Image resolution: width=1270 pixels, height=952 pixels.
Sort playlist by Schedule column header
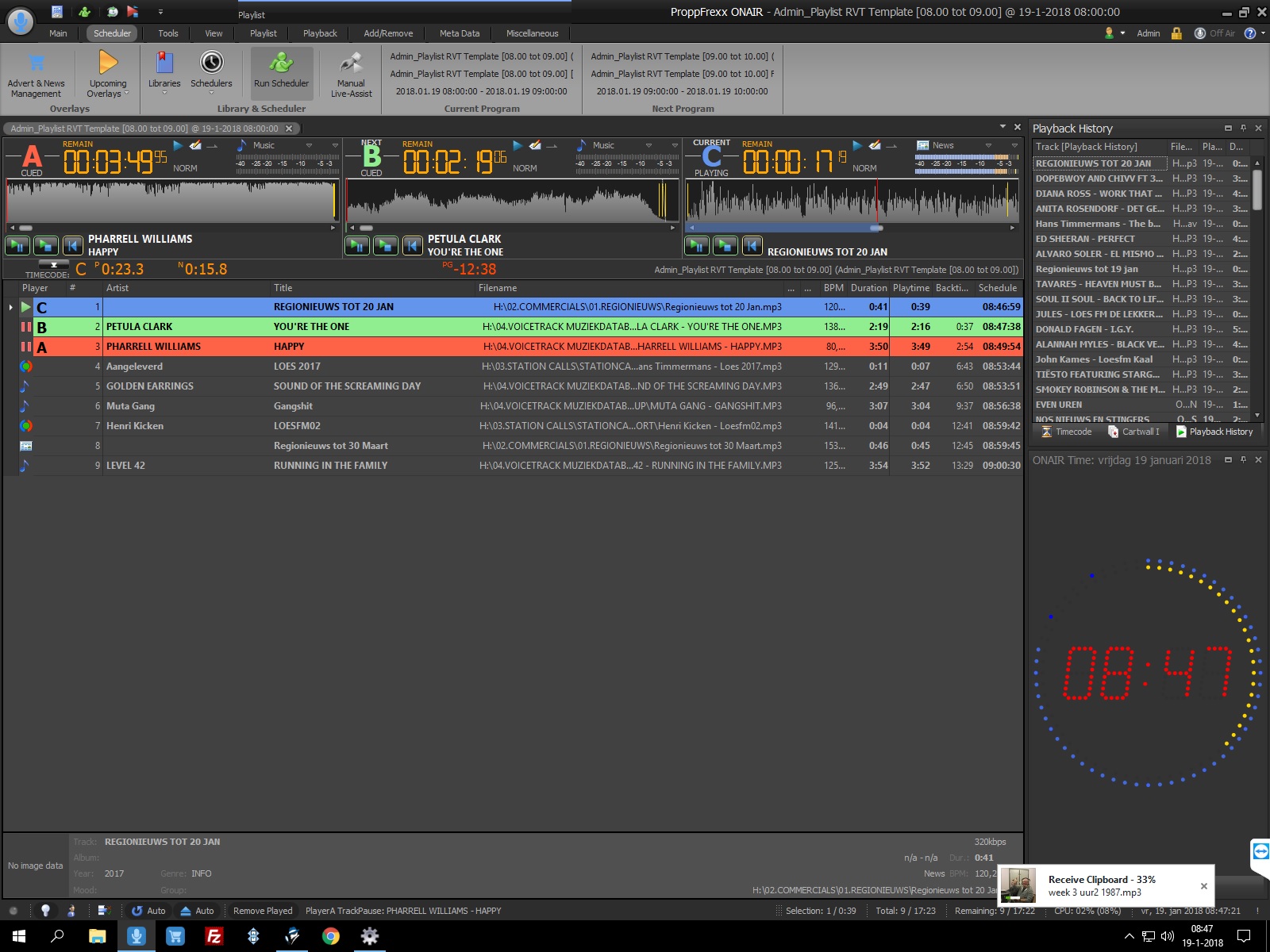click(x=997, y=288)
